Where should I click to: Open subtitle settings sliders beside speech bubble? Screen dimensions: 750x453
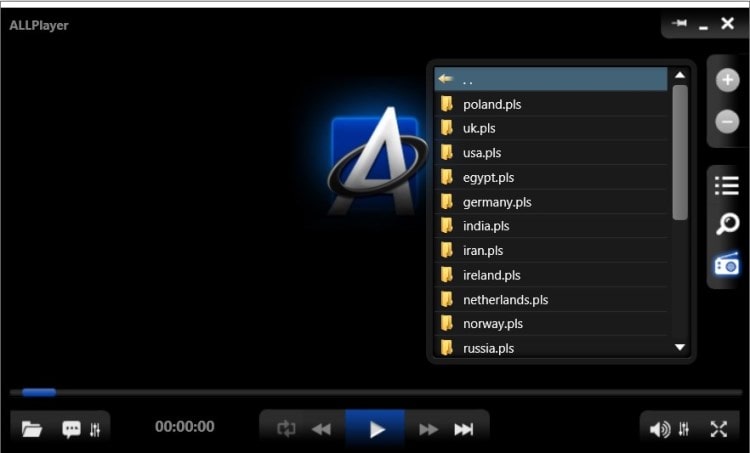(x=95, y=430)
